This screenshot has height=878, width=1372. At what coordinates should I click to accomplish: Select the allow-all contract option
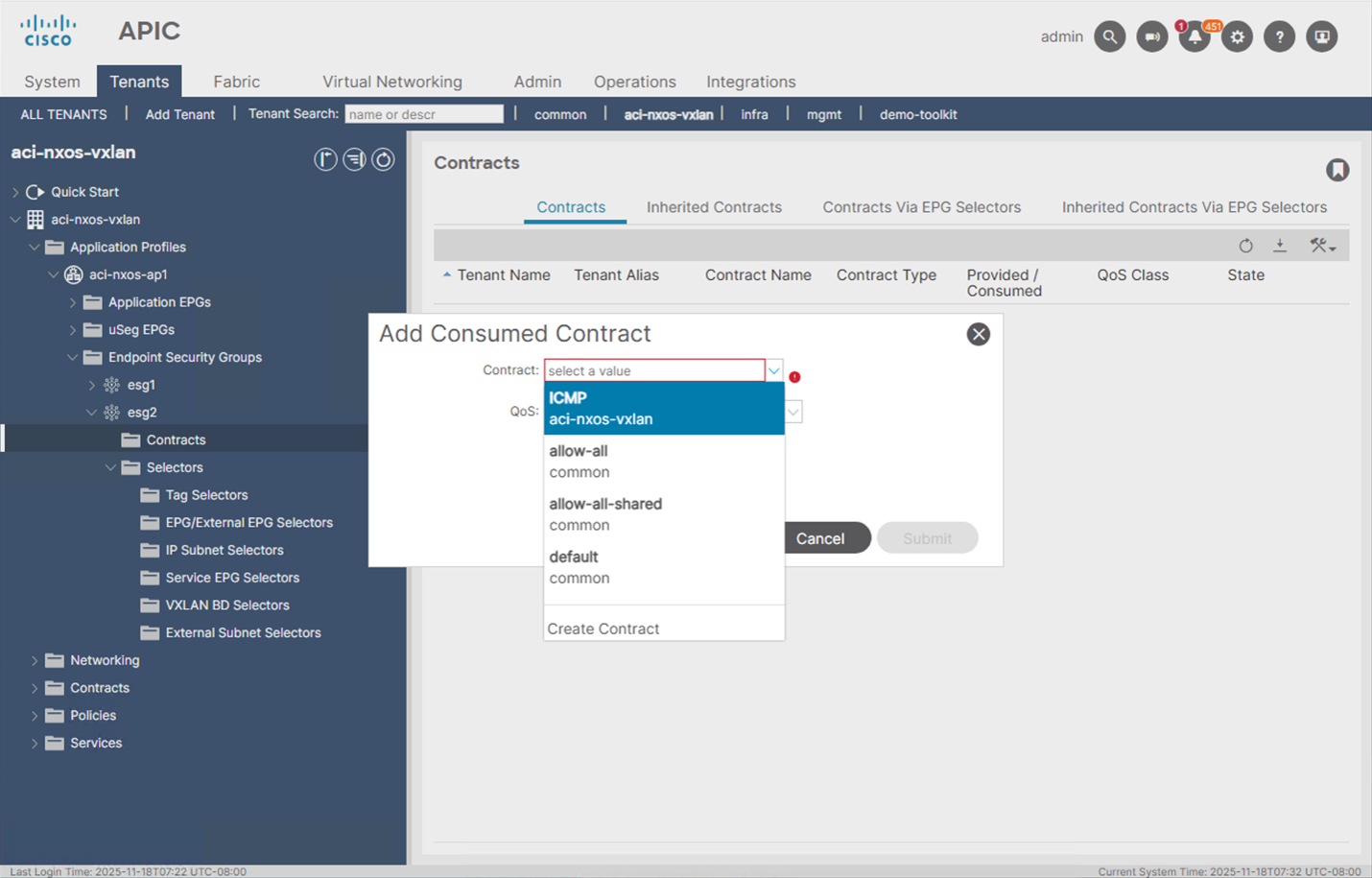point(664,462)
